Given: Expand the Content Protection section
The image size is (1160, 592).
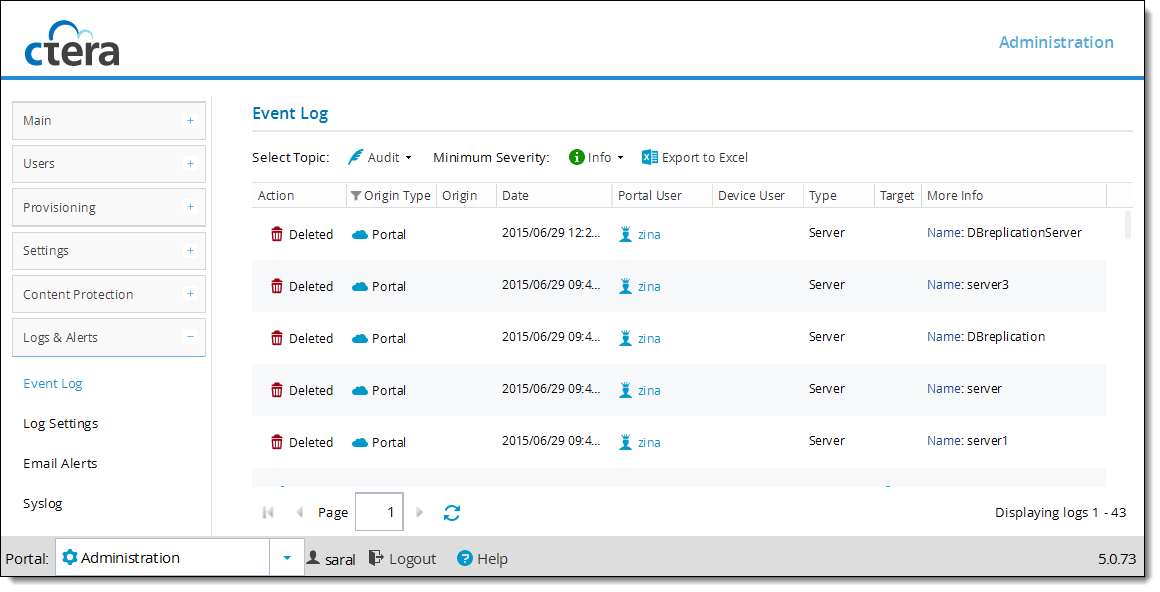Looking at the screenshot, I should [x=109, y=294].
